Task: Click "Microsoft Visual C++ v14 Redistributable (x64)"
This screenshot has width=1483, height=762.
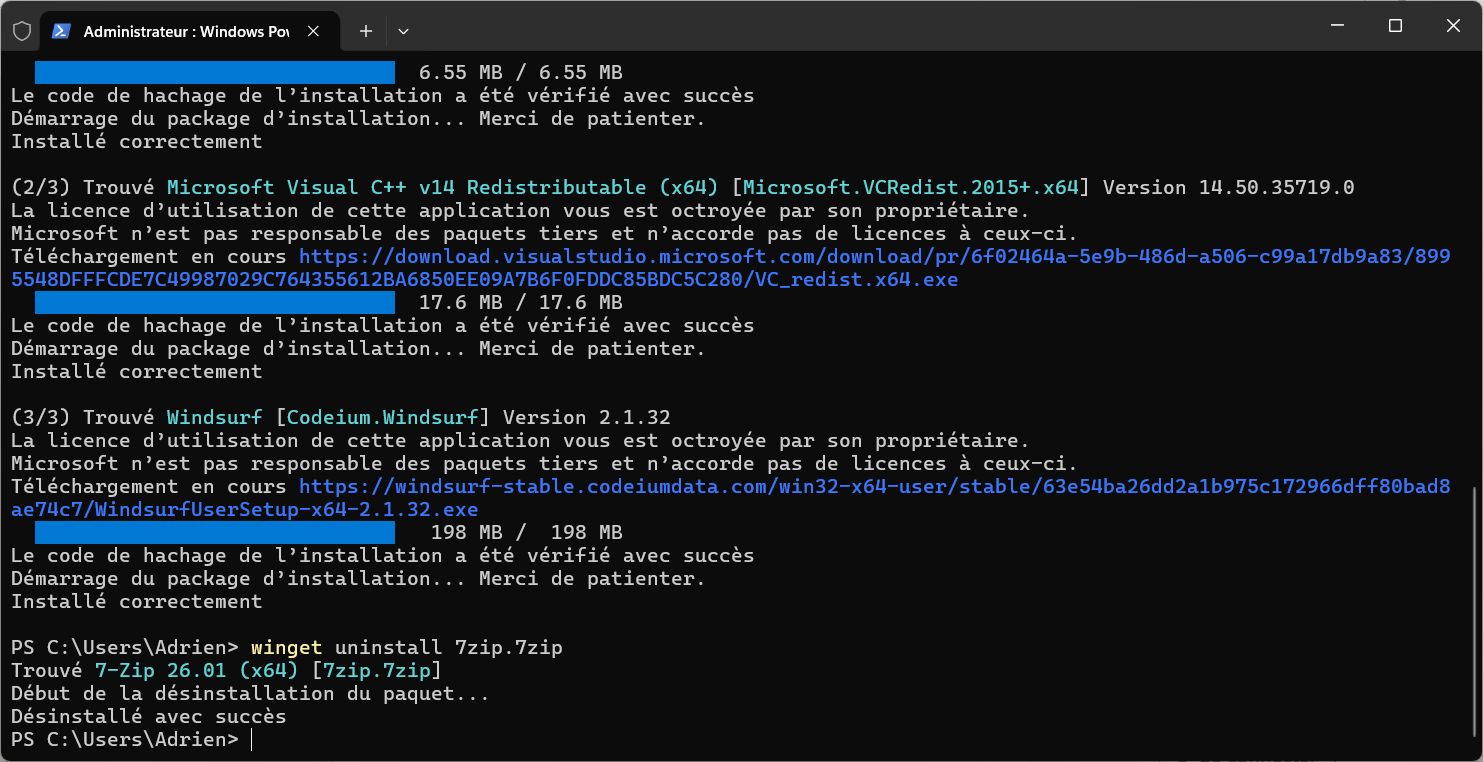Action: (443, 187)
